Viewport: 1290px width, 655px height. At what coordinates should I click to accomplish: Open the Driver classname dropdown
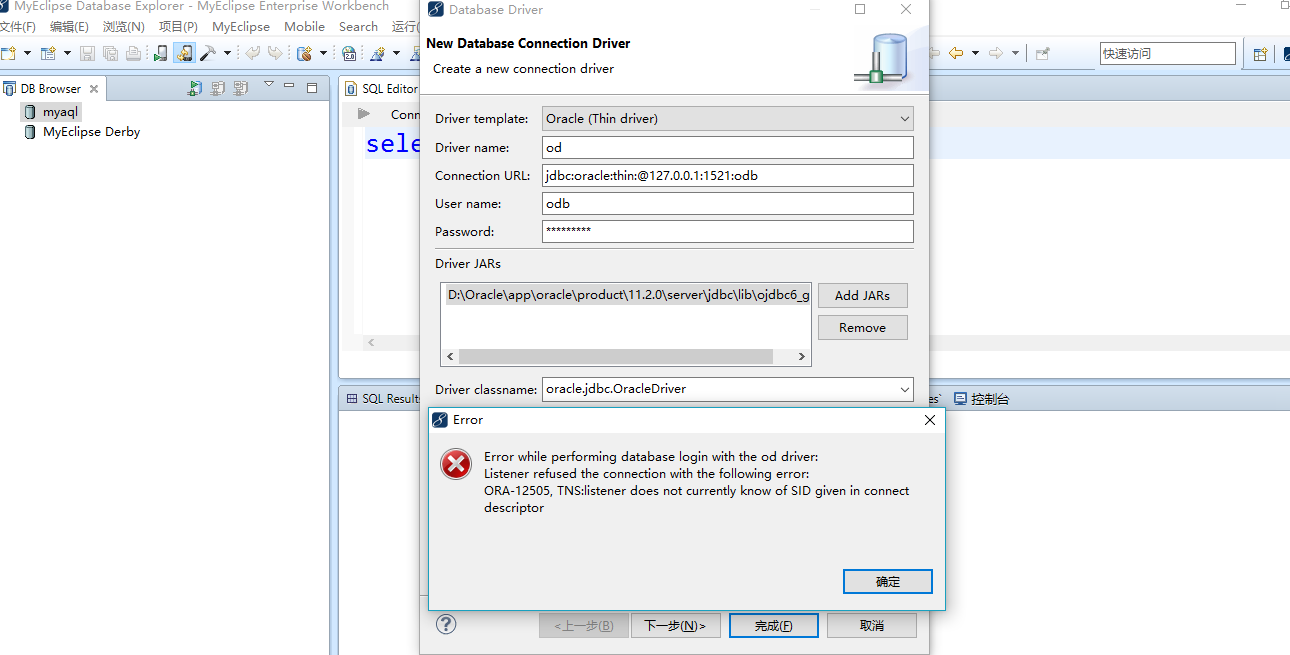[x=904, y=389]
